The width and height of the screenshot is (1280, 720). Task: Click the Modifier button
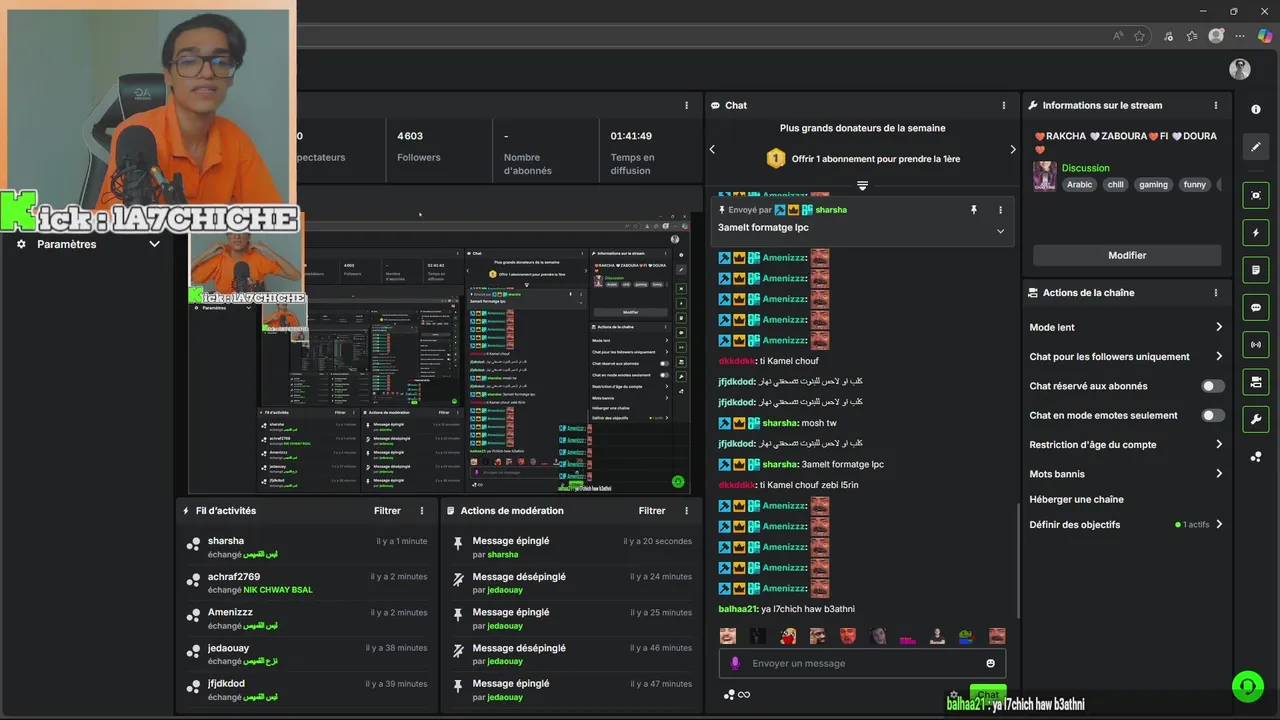(x=1127, y=255)
